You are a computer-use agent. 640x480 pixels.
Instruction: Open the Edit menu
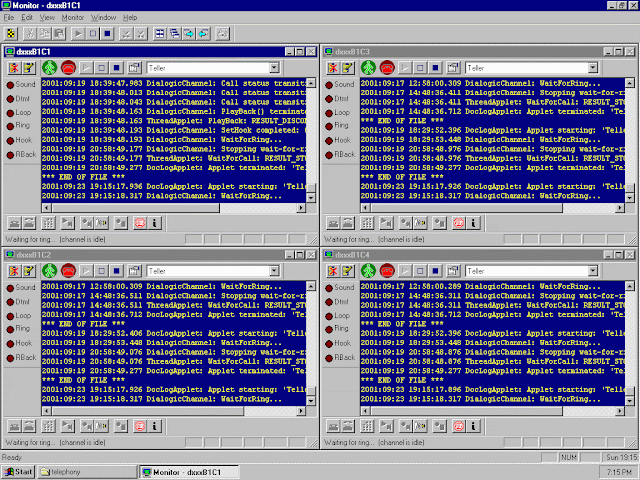tap(27, 18)
